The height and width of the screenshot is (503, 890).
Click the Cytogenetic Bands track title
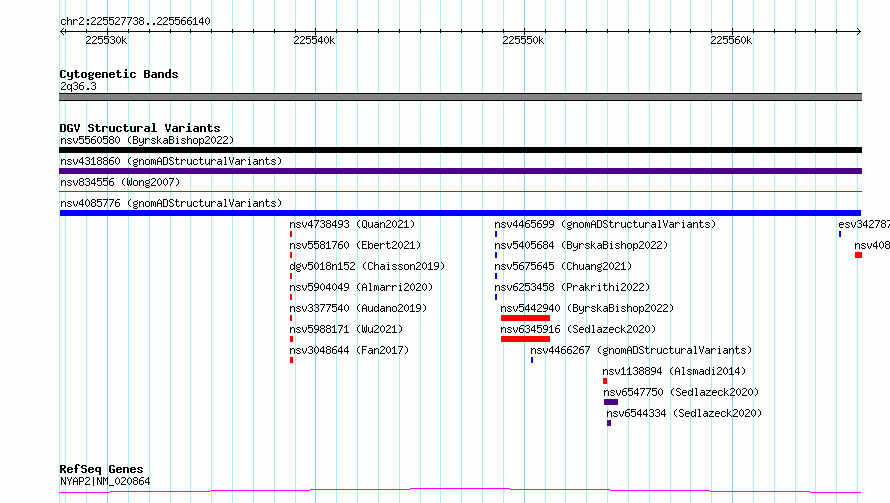pos(119,74)
